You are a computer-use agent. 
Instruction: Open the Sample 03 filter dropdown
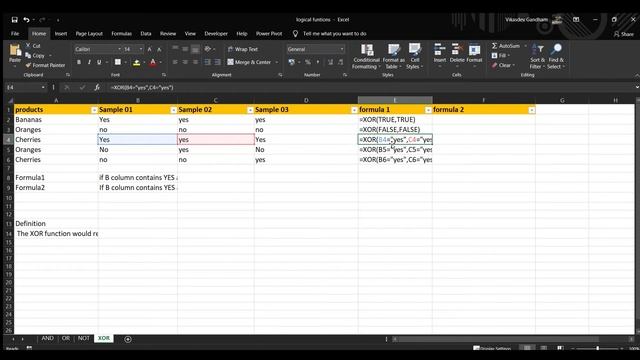click(354, 110)
